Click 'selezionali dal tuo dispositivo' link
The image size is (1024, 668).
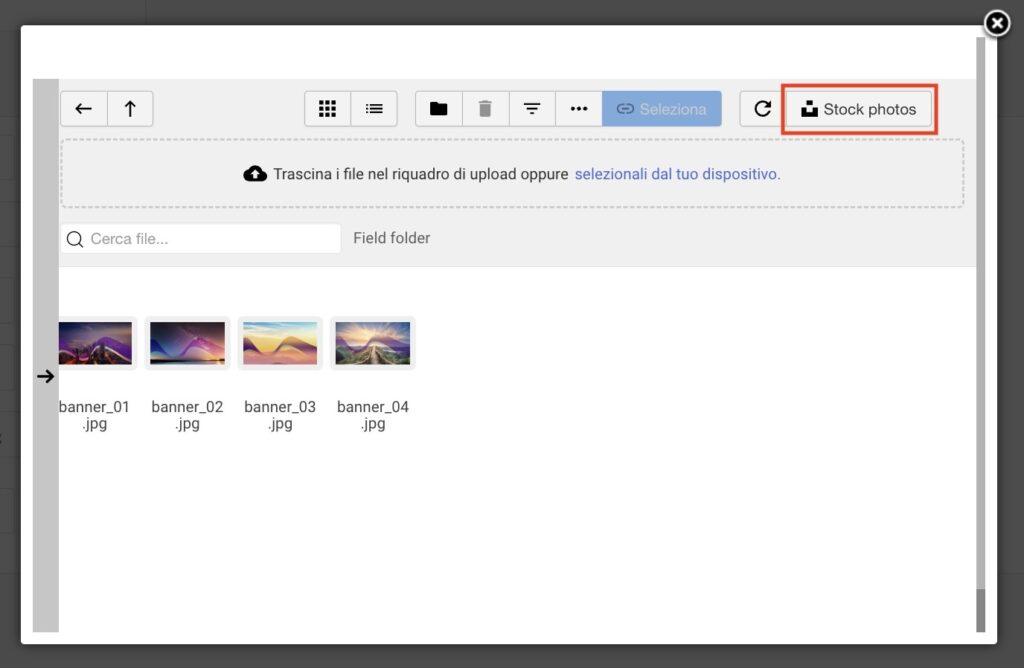point(677,174)
